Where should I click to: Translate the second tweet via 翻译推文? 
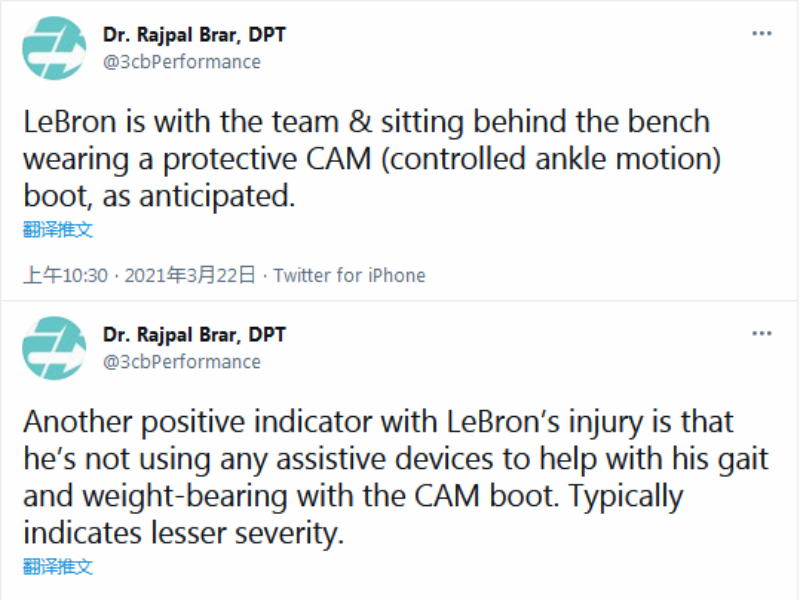click(x=58, y=566)
